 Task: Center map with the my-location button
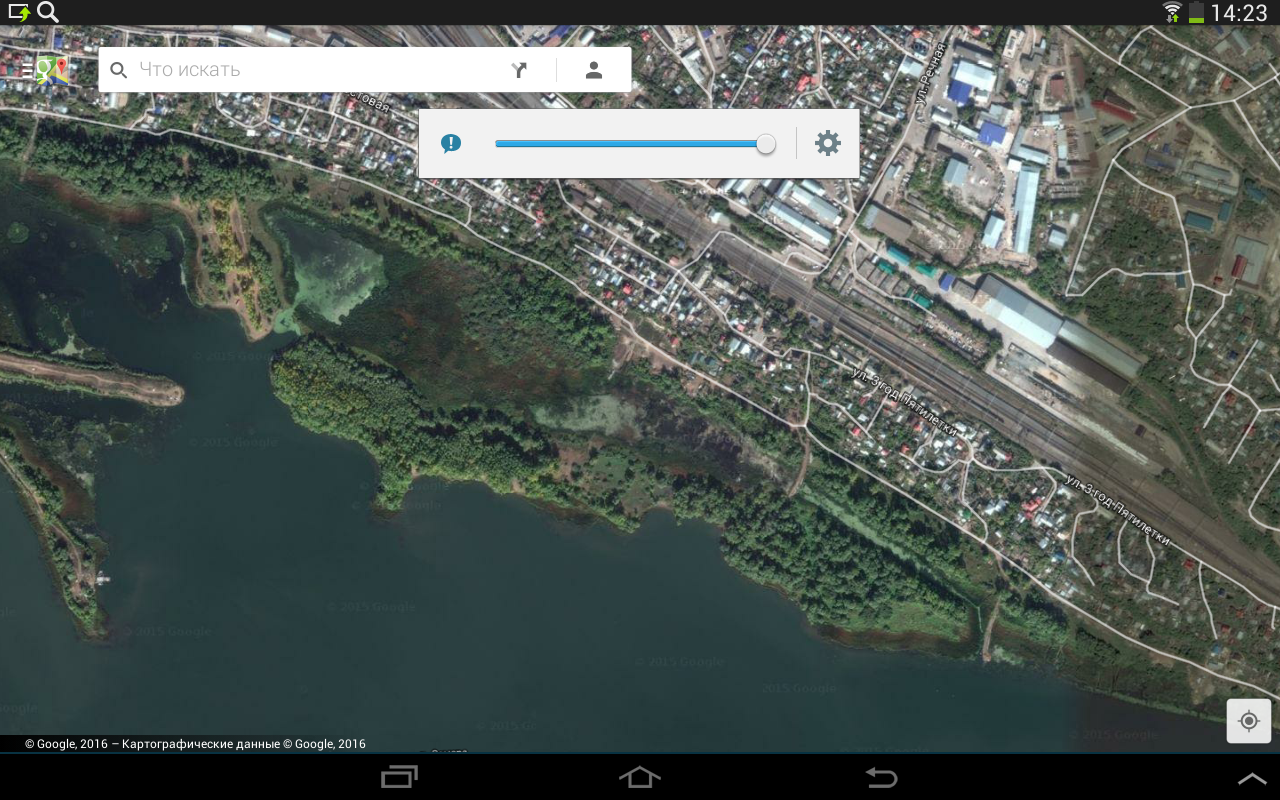coord(1249,721)
